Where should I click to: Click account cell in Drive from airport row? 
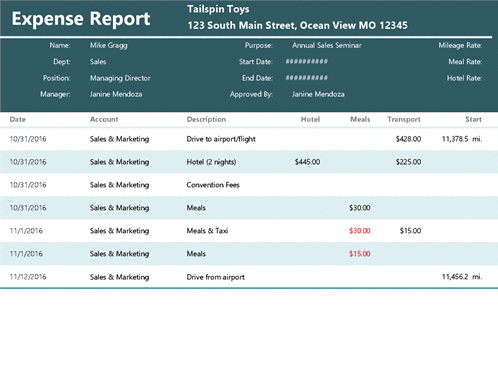(119, 277)
